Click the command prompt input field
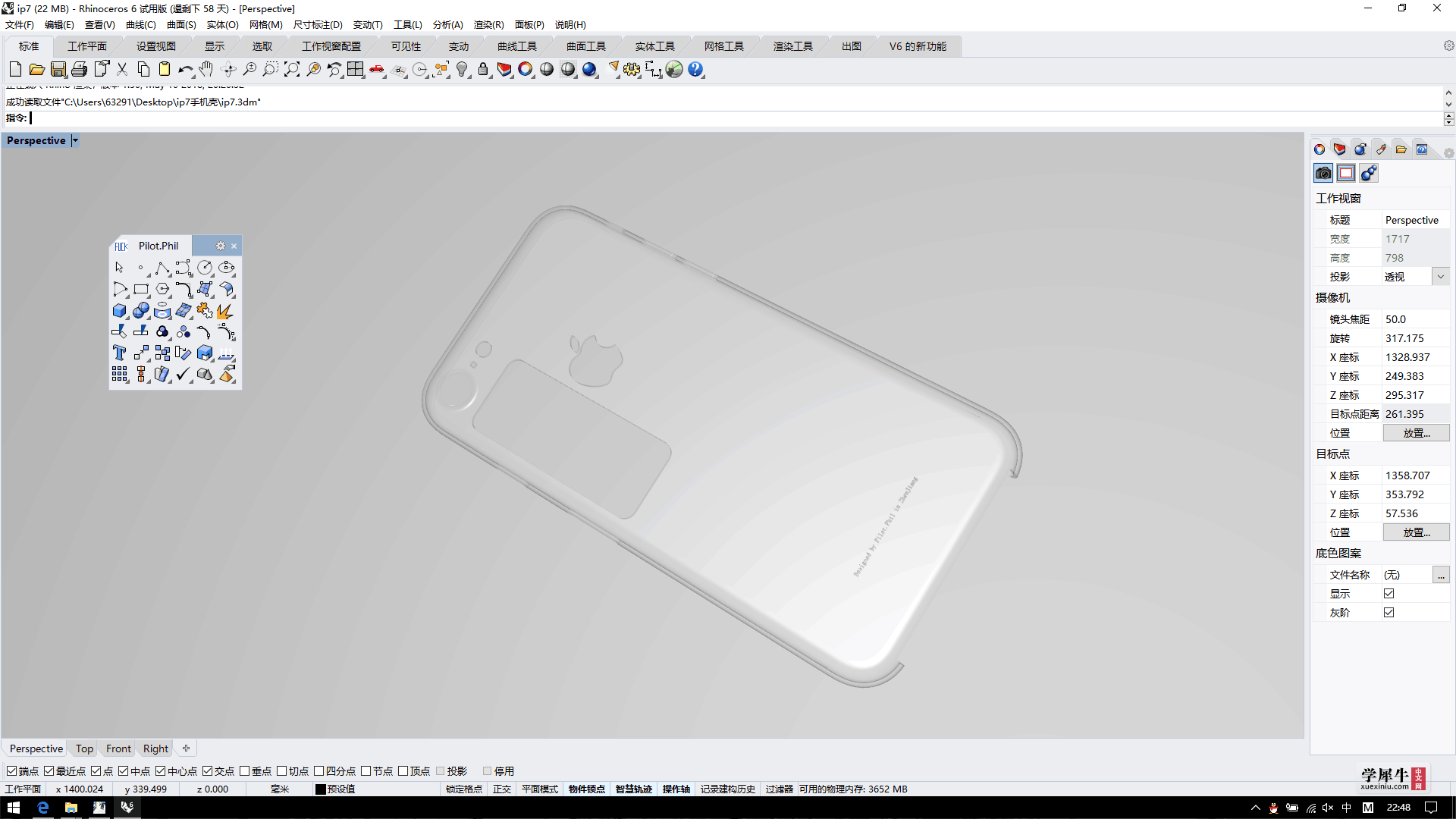The image size is (1456, 819). pos(736,118)
